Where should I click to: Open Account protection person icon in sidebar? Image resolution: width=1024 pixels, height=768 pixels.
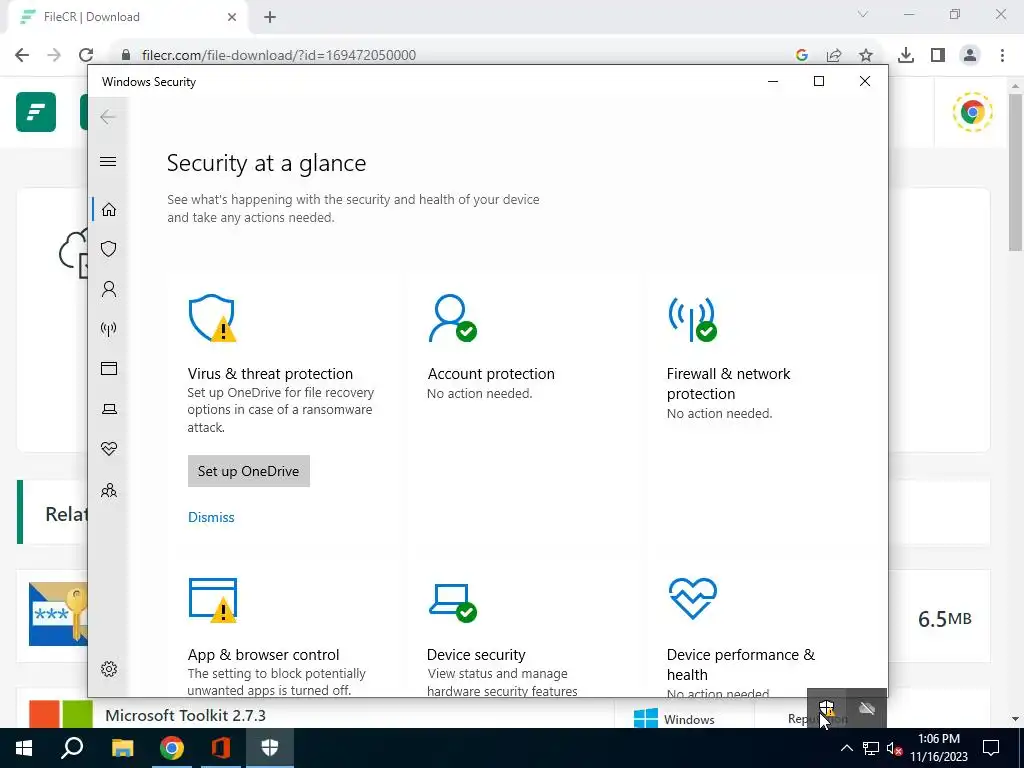pos(109,289)
